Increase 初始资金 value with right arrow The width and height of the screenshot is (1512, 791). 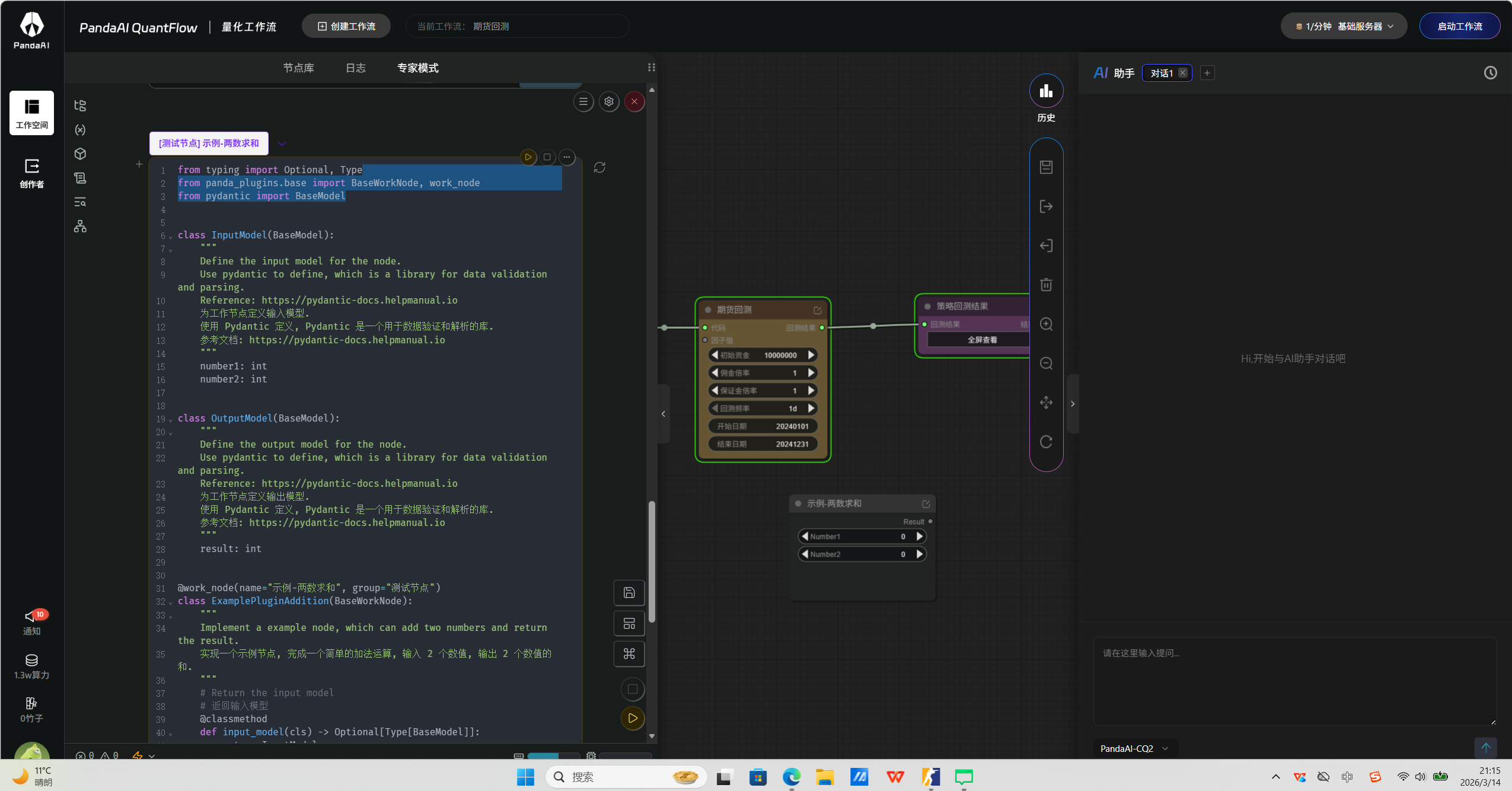[x=811, y=355]
